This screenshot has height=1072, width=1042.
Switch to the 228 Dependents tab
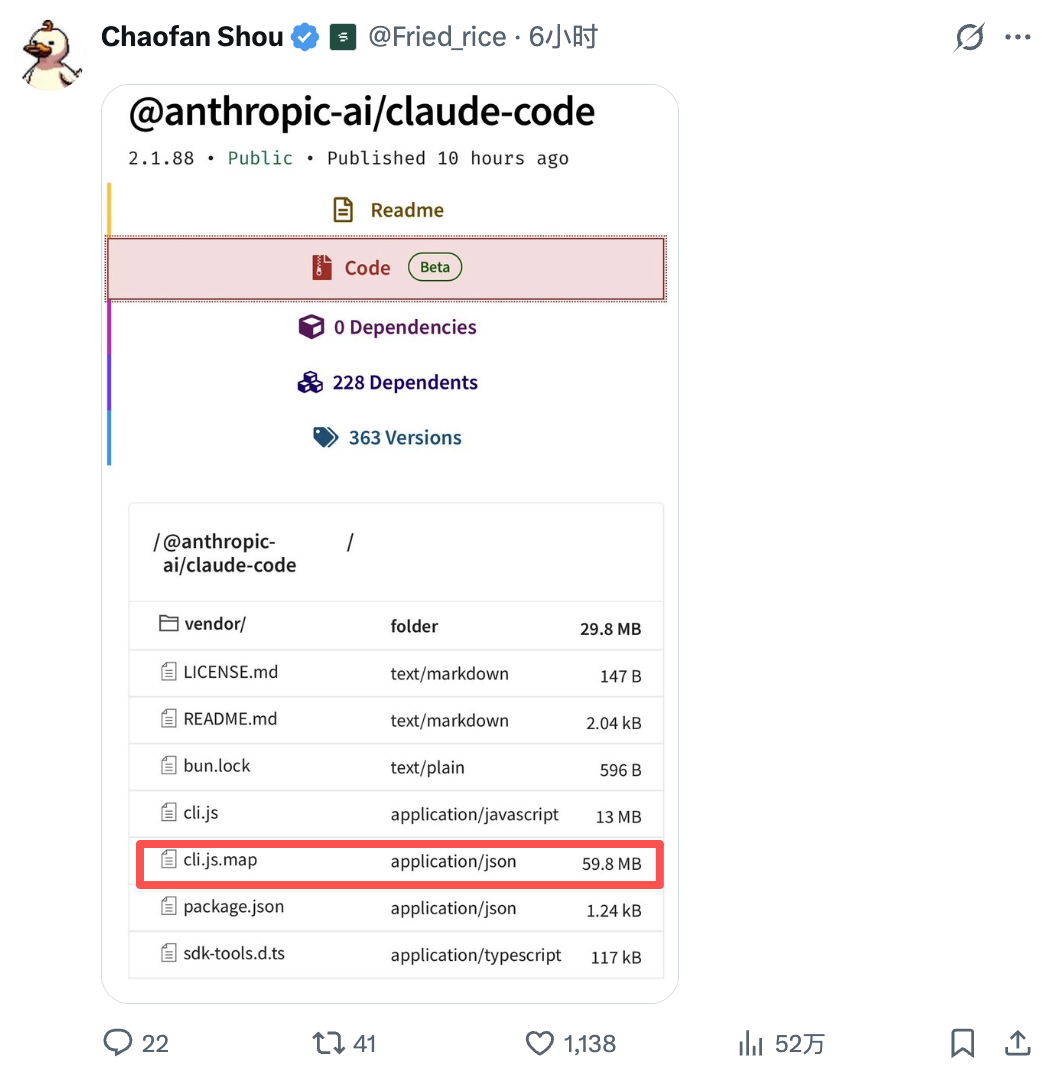coord(387,383)
